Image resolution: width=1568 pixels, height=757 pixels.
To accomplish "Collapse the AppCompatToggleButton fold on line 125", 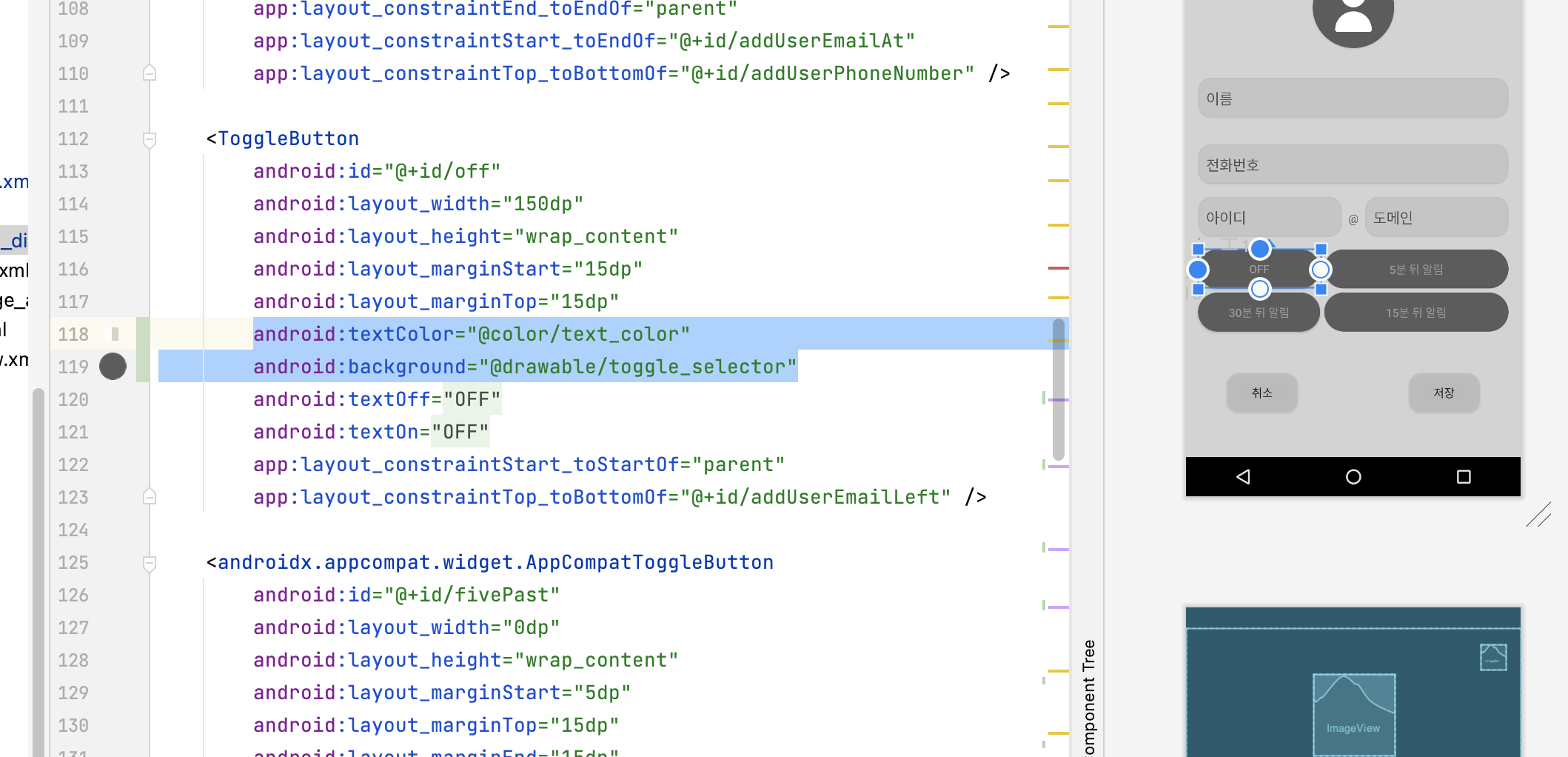I will [x=150, y=563].
